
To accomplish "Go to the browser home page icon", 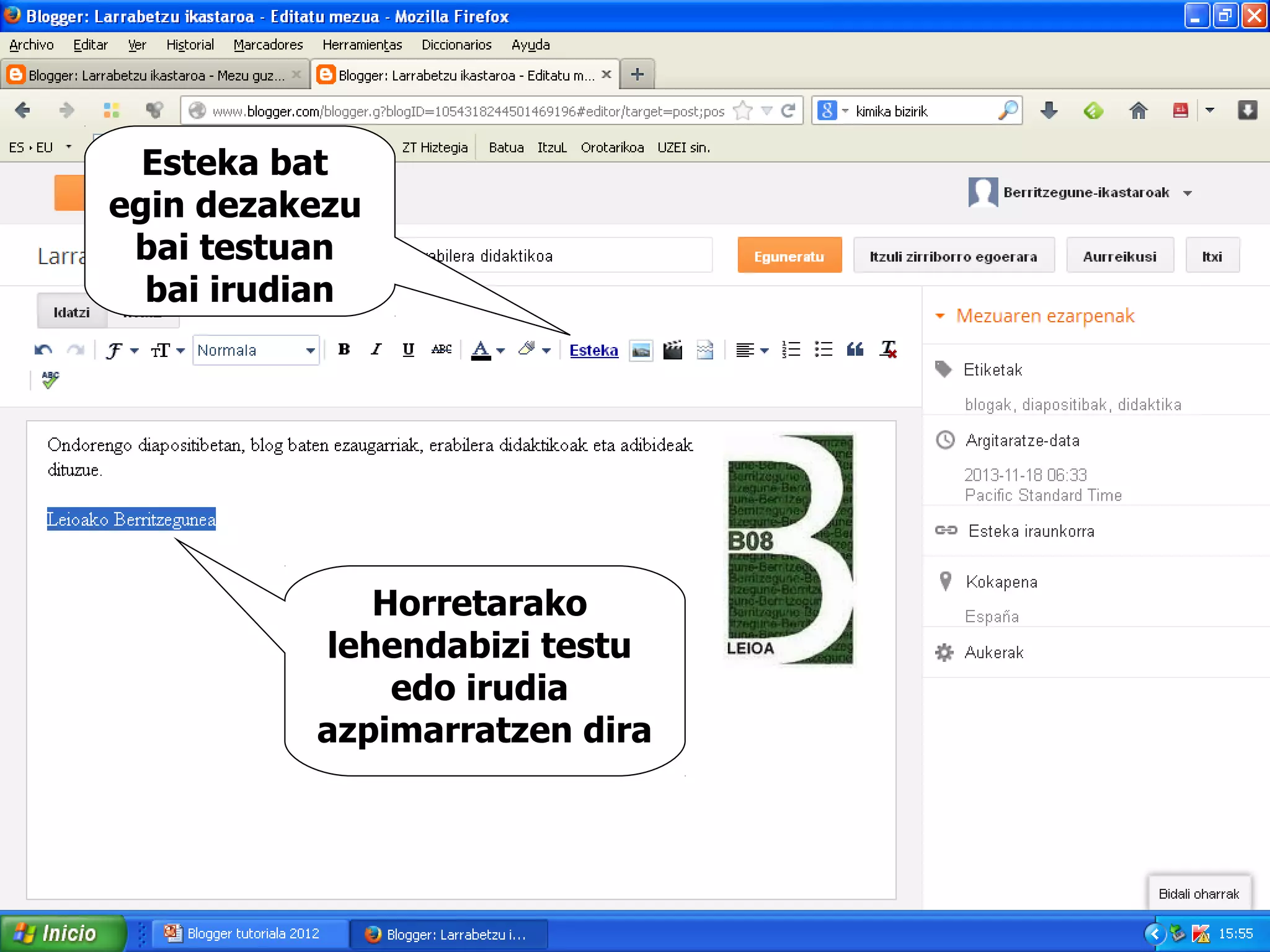I will point(1138,110).
